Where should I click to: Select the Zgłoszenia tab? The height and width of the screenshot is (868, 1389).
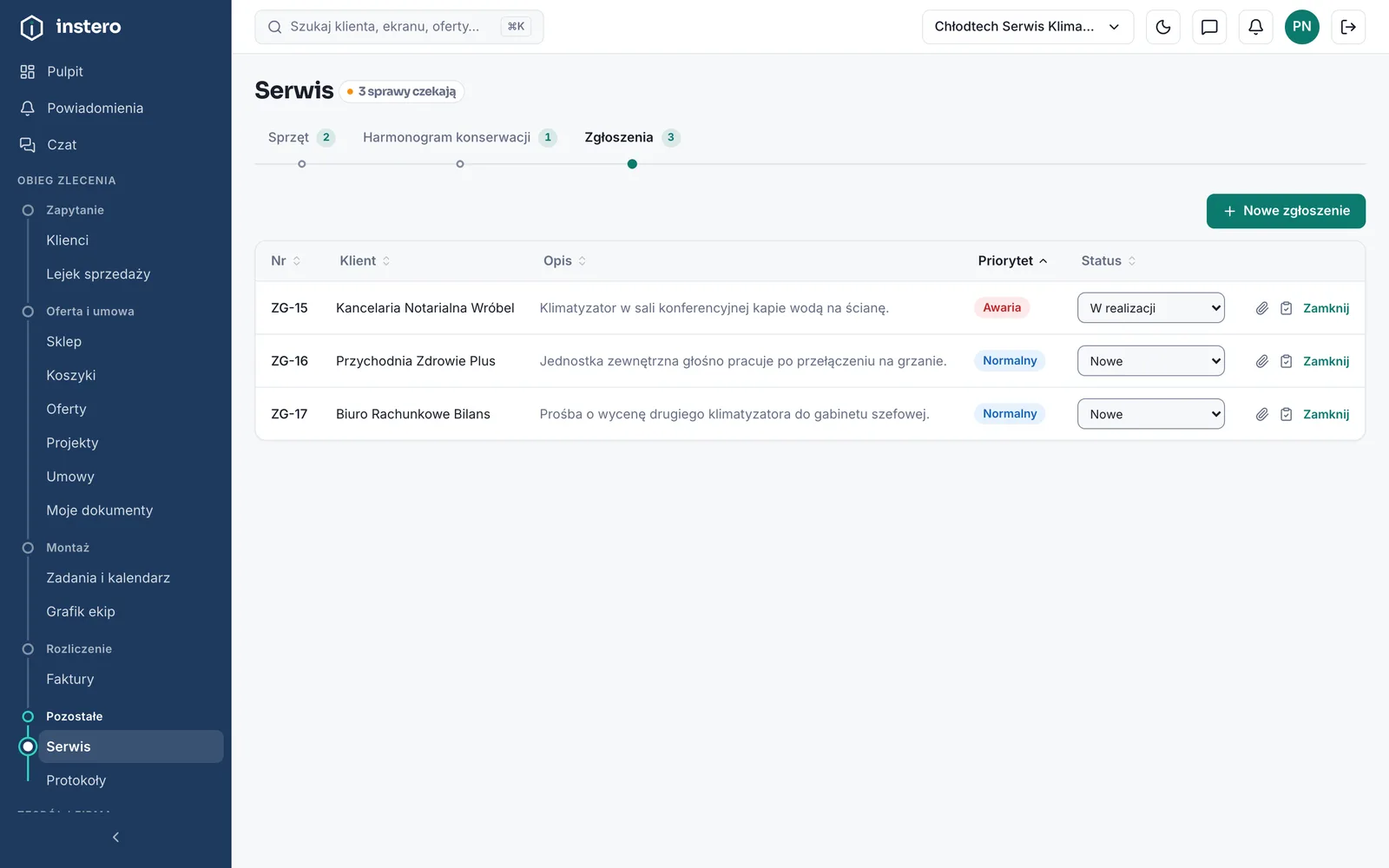(632, 137)
